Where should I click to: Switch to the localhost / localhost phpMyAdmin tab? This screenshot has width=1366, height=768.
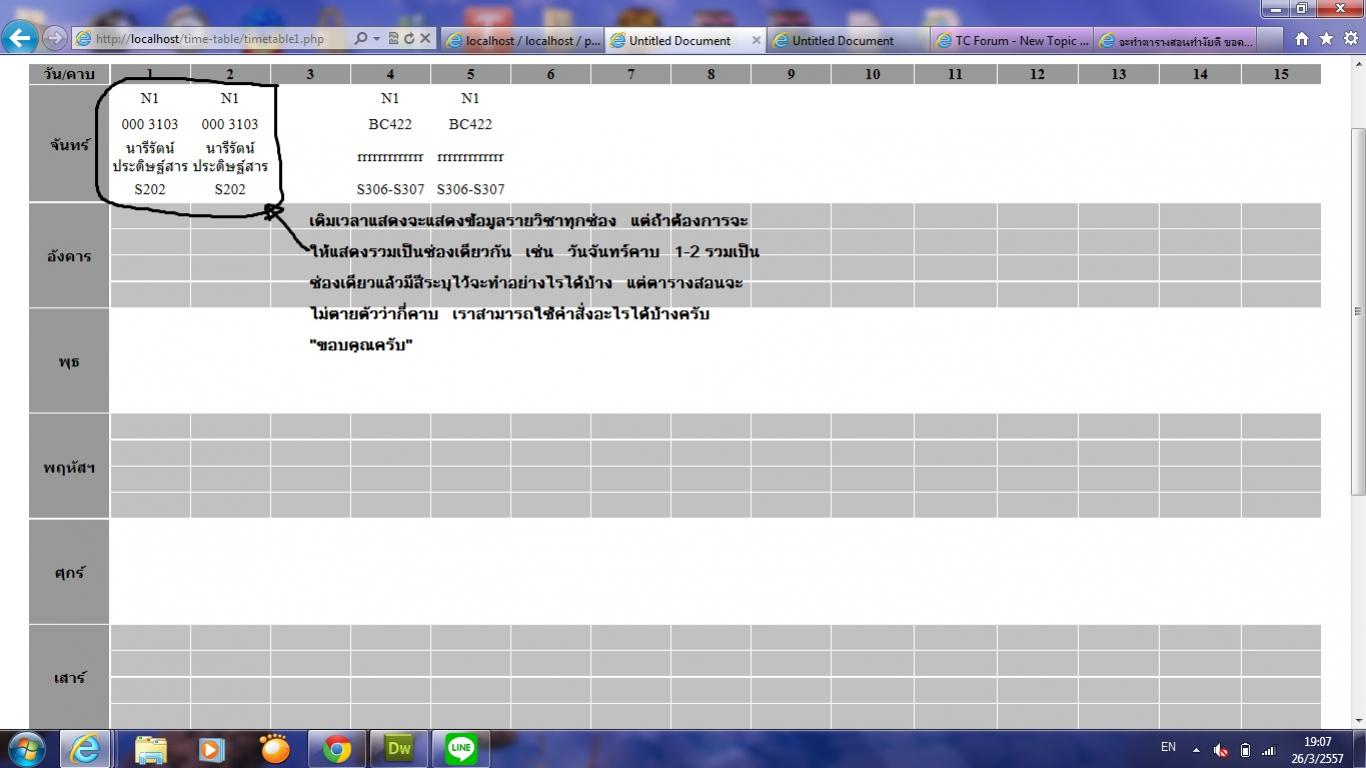[522, 40]
